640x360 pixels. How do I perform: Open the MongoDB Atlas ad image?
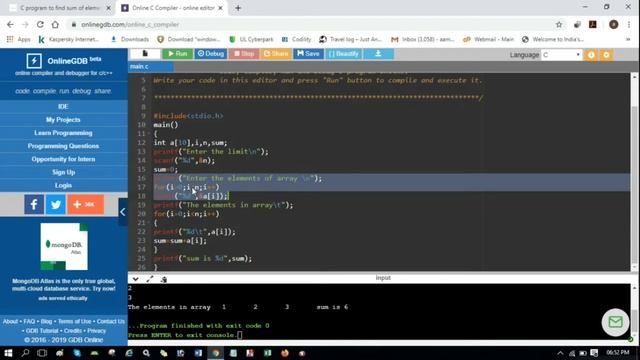click(64, 247)
